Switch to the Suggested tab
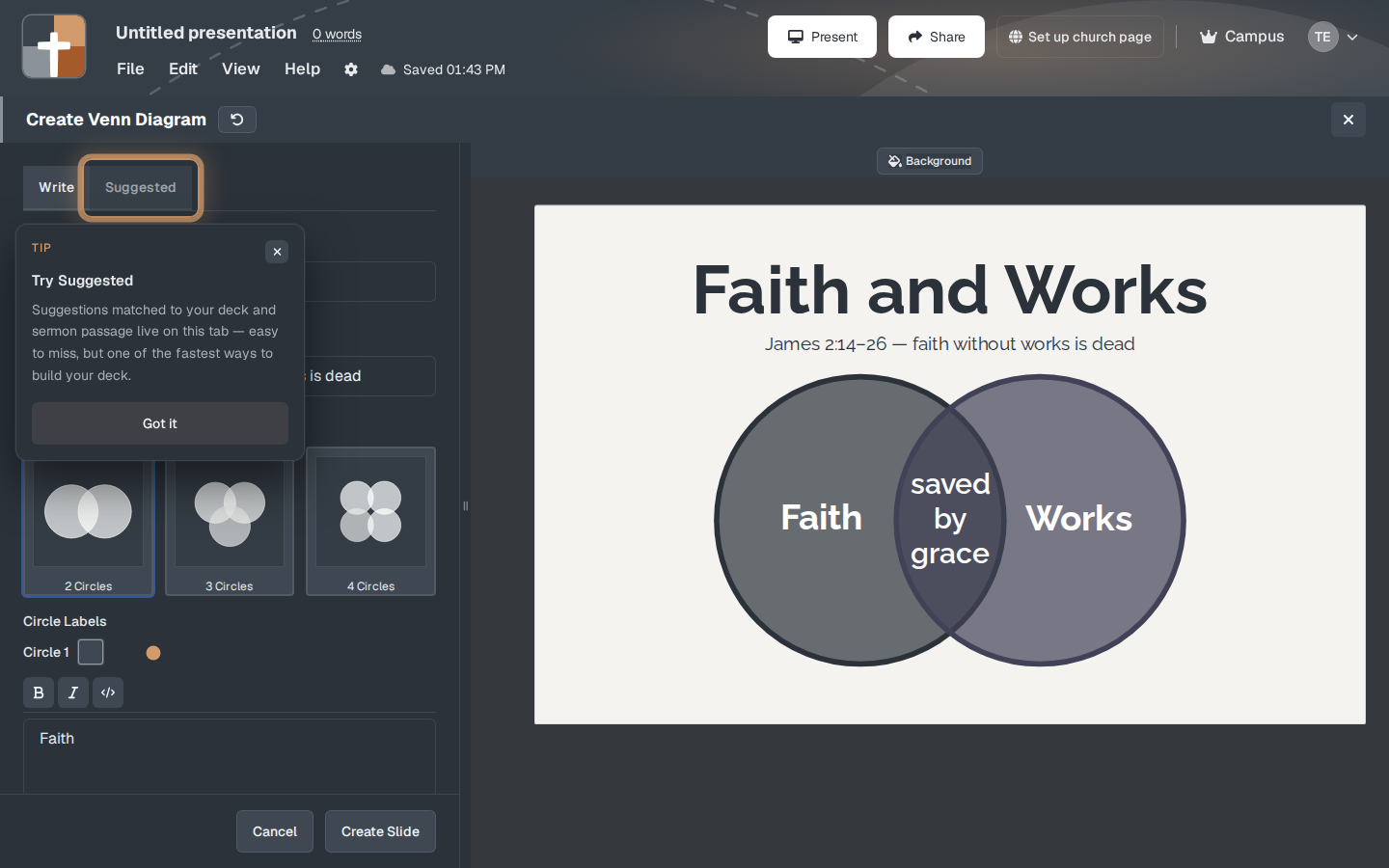1389x868 pixels. pyautogui.click(x=141, y=187)
